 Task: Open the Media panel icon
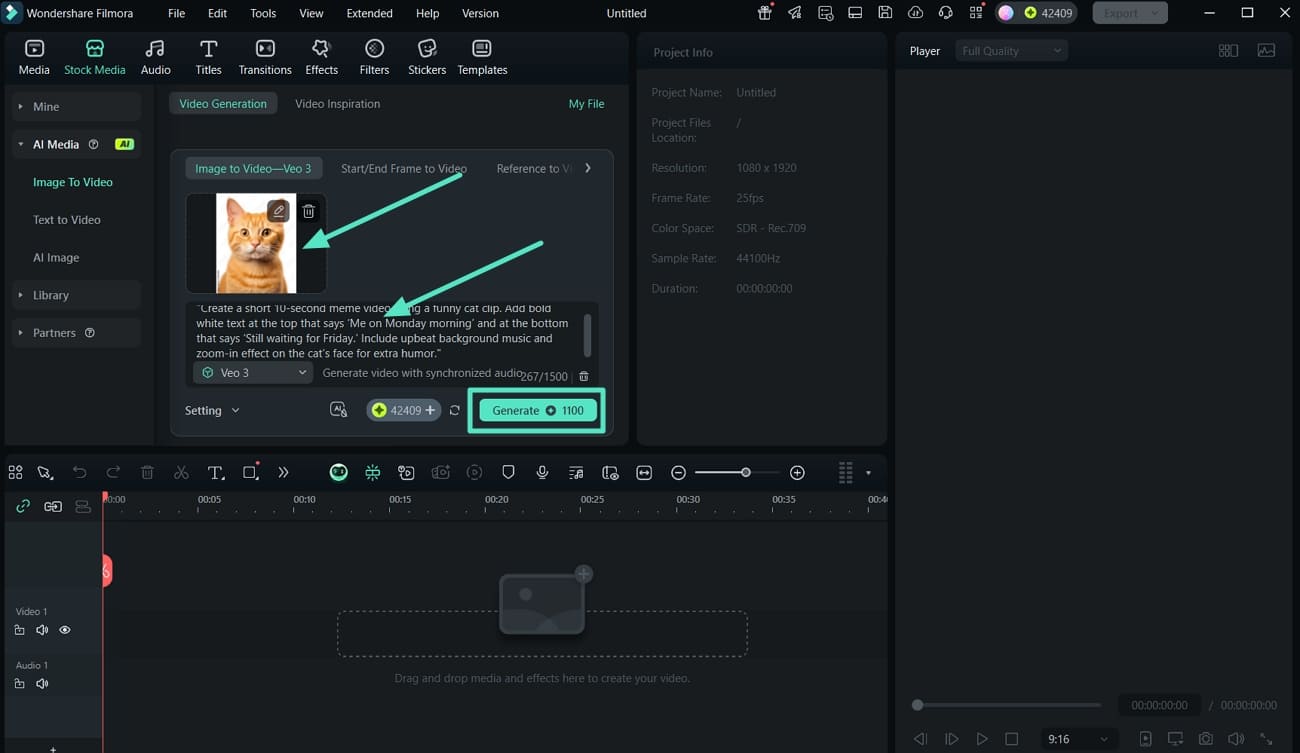click(34, 57)
